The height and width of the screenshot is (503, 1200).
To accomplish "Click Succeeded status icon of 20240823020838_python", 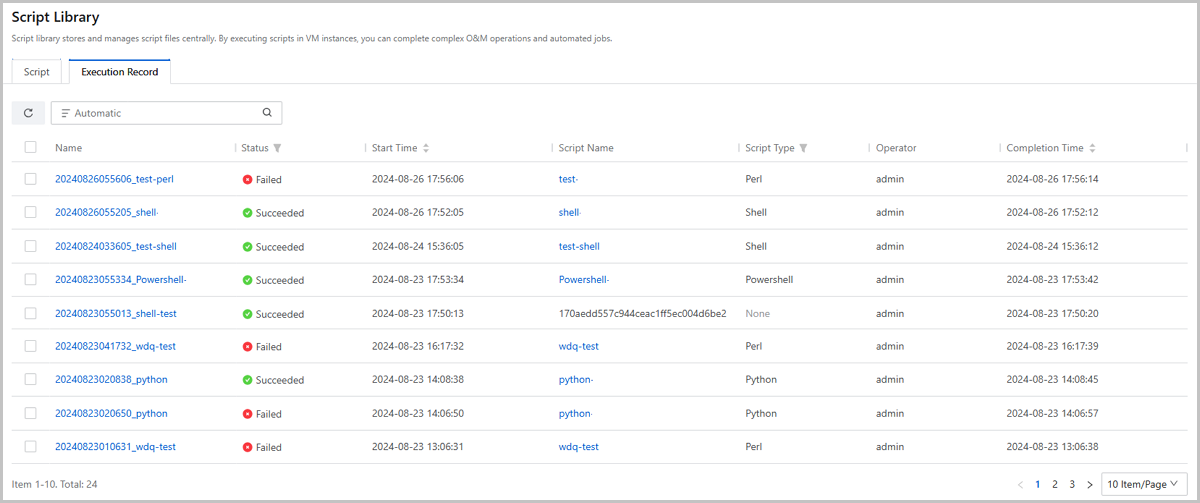I will point(247,380).
